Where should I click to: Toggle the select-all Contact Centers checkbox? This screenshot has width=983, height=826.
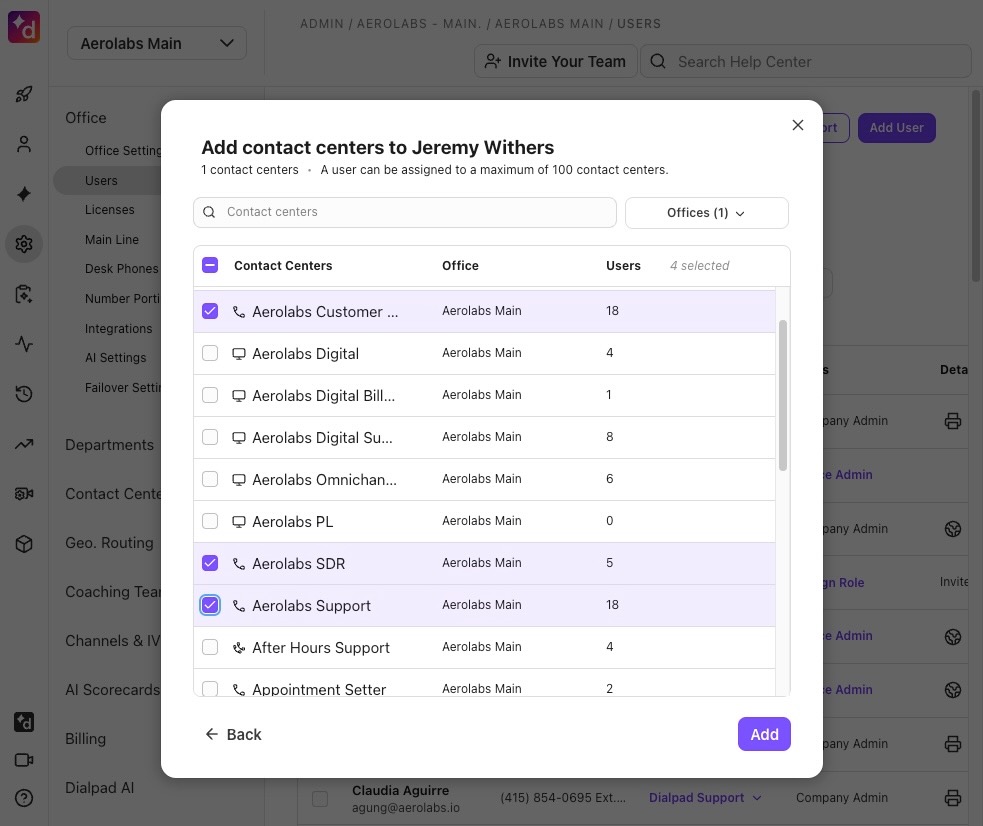[x=210, y=265]
